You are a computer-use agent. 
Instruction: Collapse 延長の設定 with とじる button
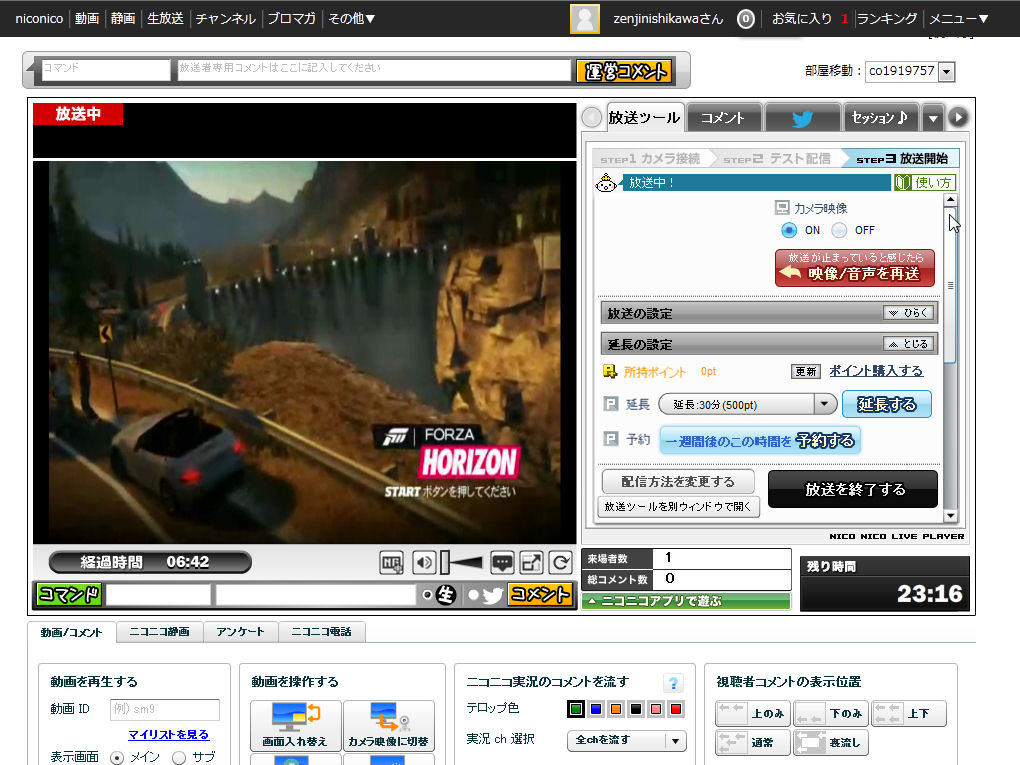[909, 343]
